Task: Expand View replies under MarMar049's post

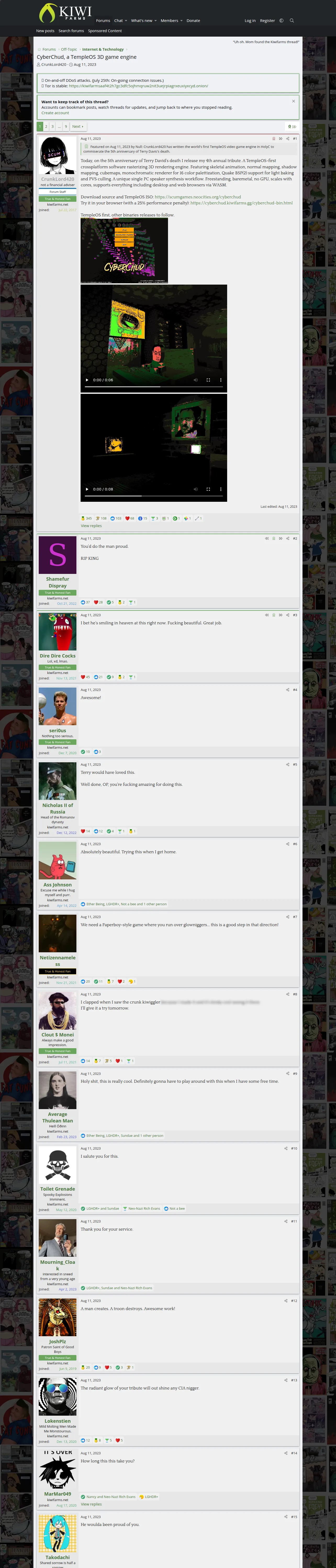Action: coord(92,1504)
